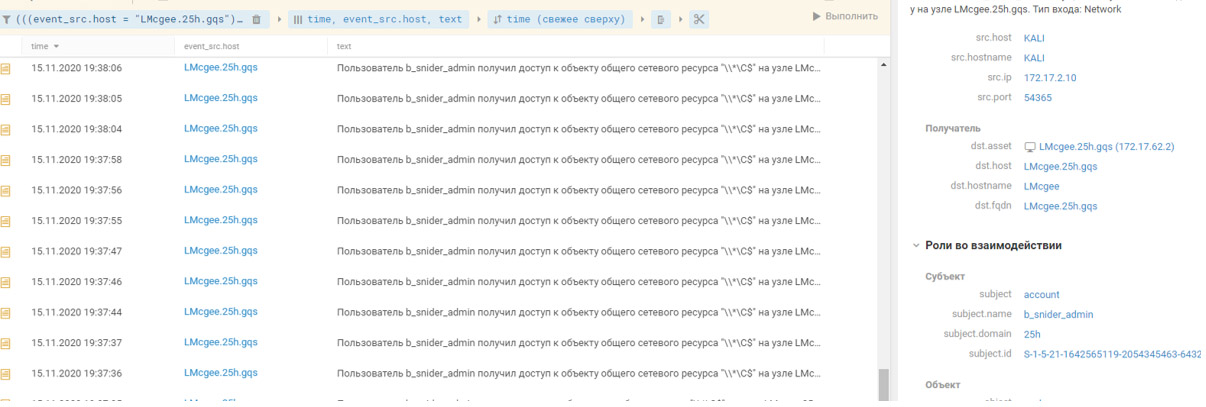The width and height of the screenshot is (1206, 407).
Task: Open LMcgee.25h.gqs host link in 19:37:36 row
Action: 221,372
